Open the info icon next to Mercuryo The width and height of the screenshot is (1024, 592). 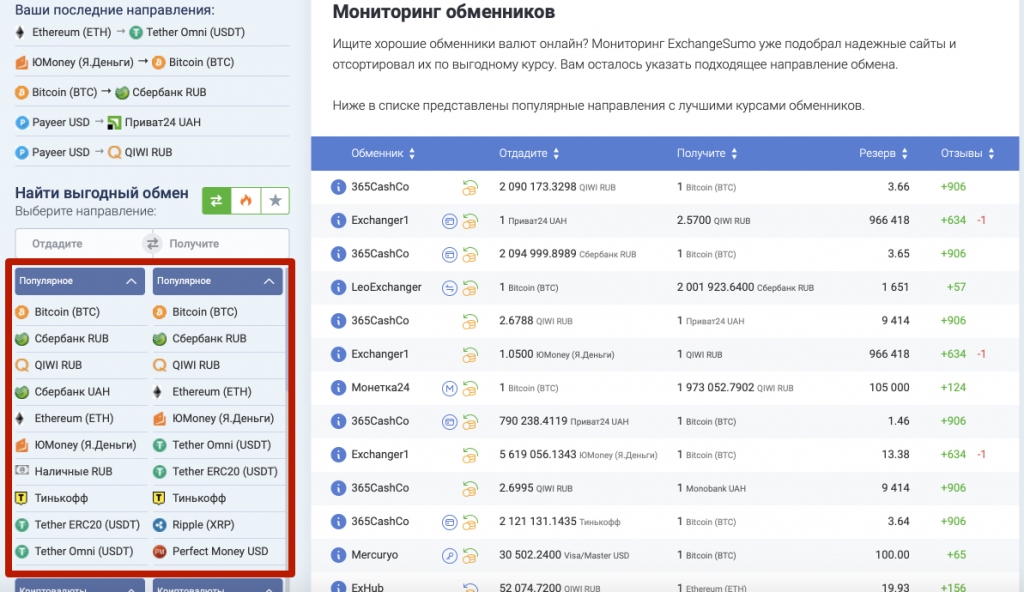point(338,555)
